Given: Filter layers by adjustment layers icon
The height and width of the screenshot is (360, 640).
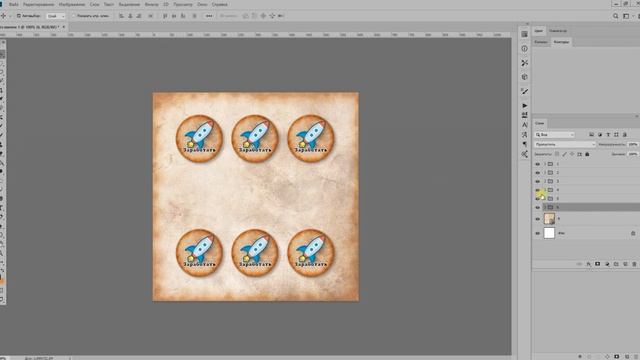Looking at the screenshot, I should point(600,134).
